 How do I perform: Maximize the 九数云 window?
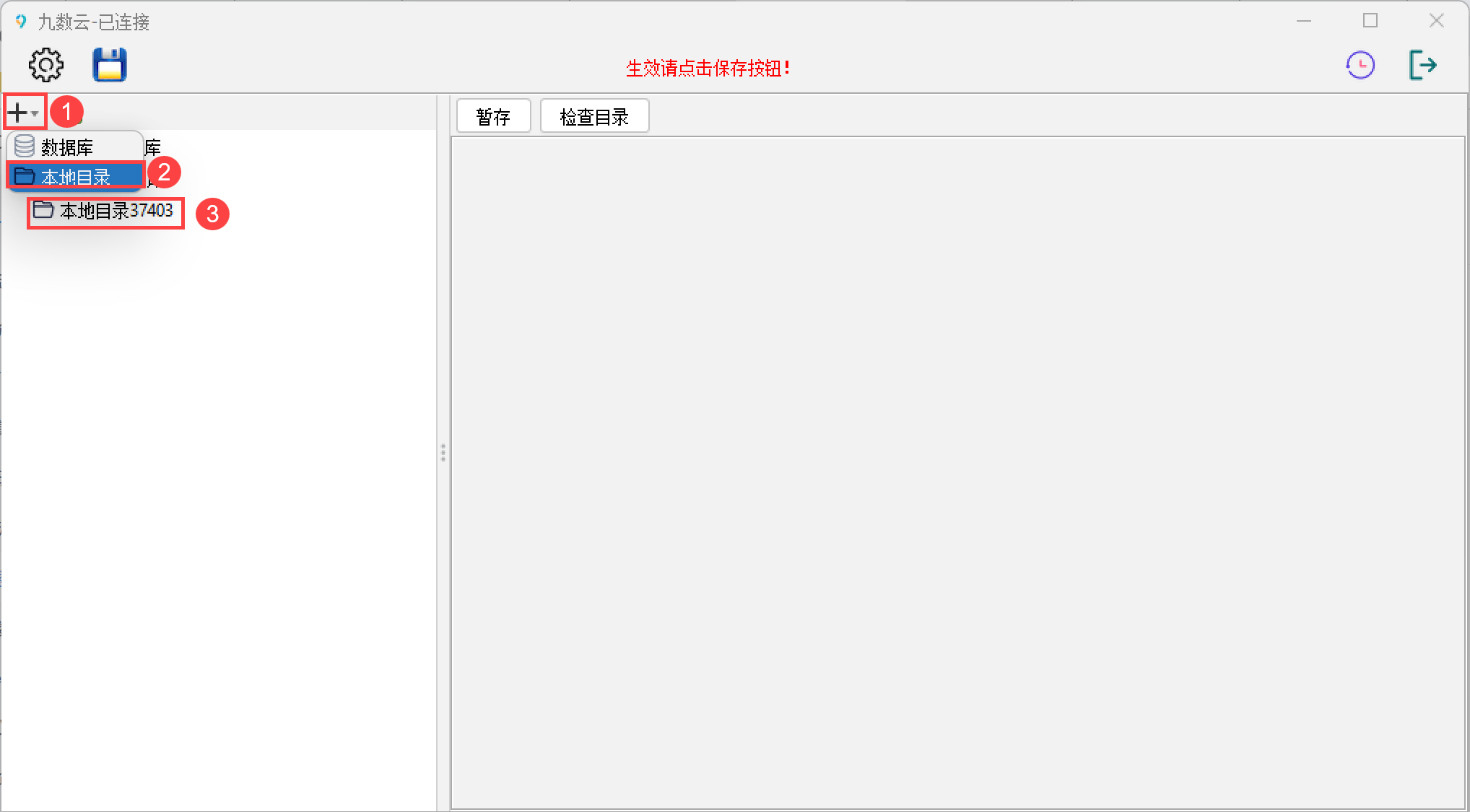(x=1370, y=21)
